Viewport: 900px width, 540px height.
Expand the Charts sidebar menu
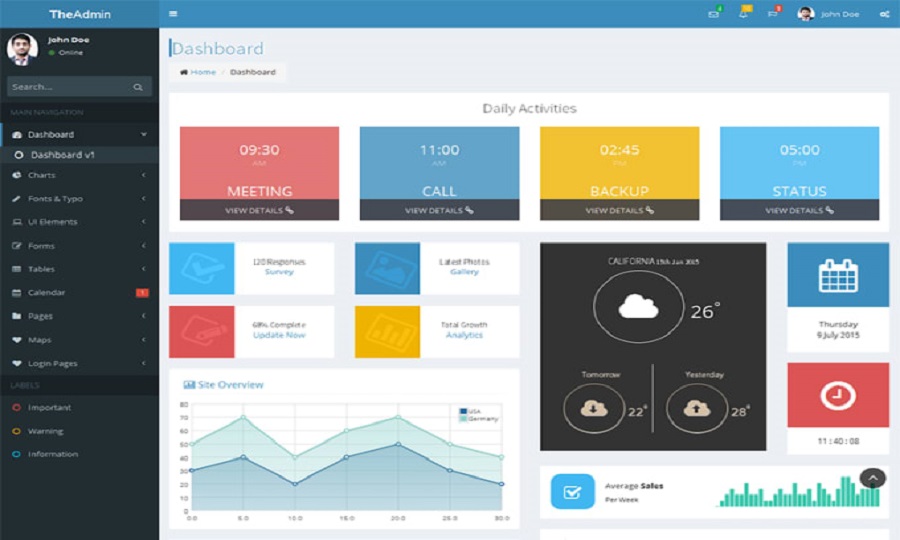tap(42, 175)
